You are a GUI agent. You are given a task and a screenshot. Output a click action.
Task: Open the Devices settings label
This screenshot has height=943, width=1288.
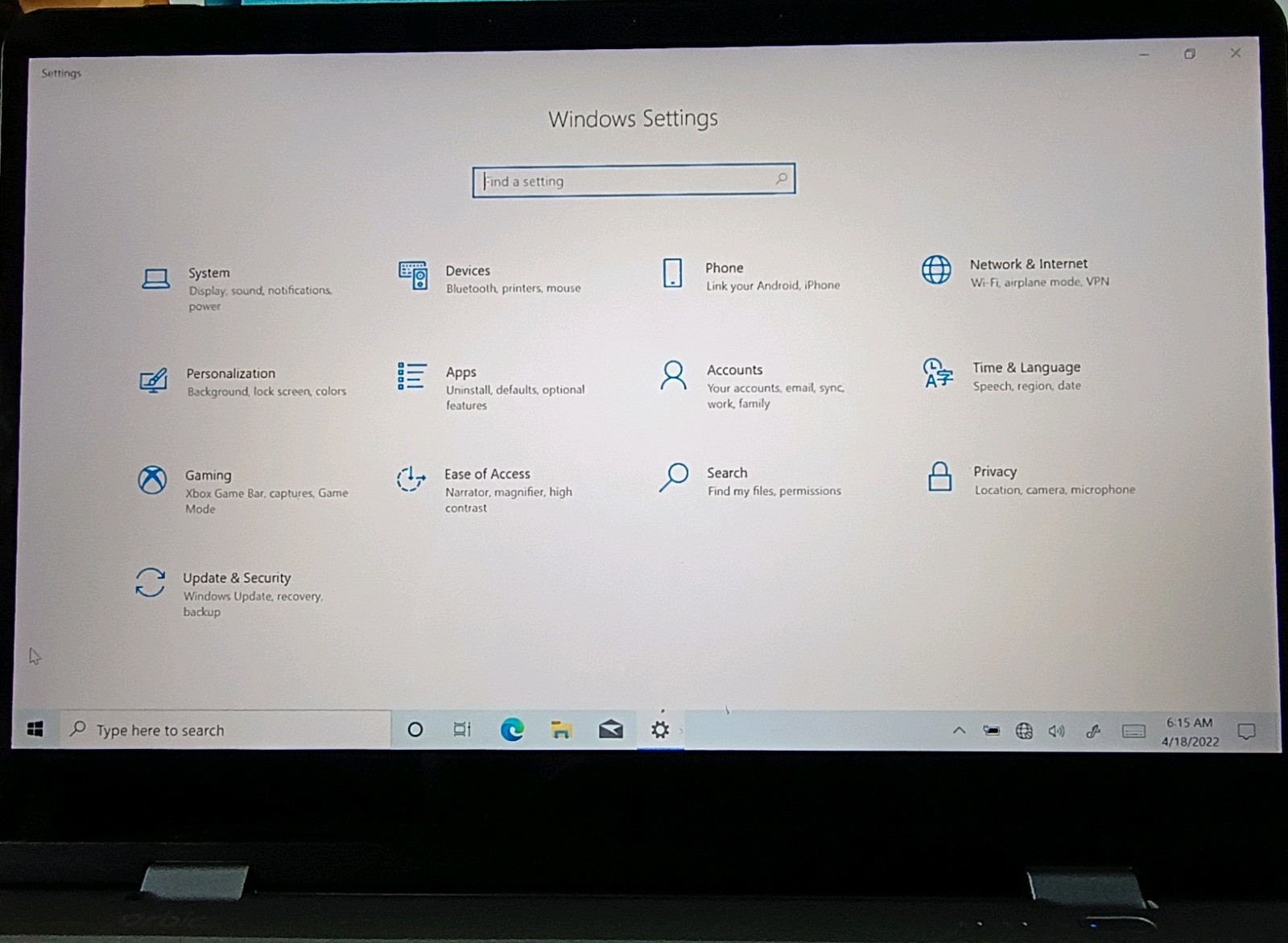(x=468, y=270)
